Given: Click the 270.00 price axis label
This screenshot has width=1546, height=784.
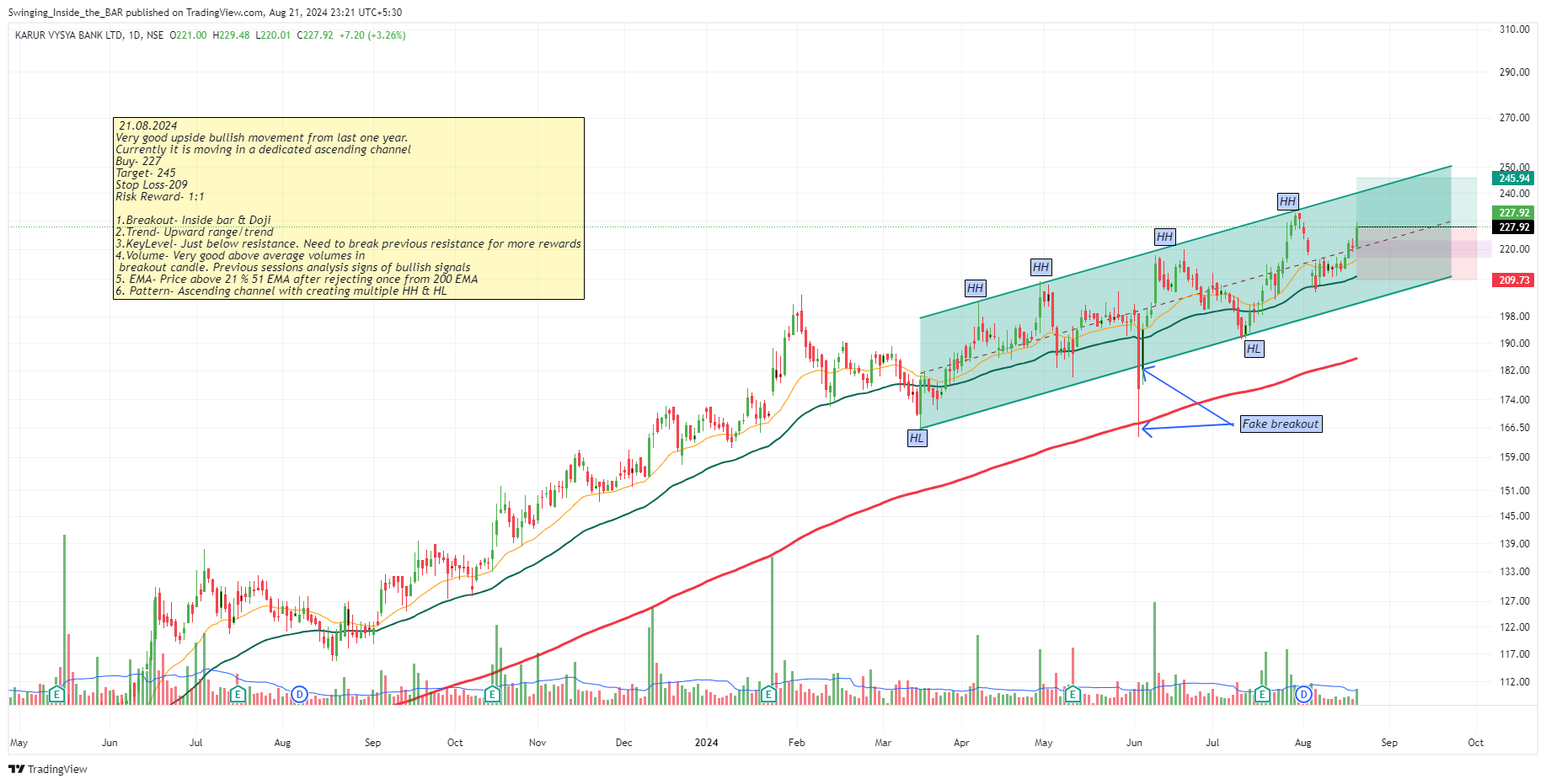Looking at the screenshot, I should click(x=1514, y=118).
